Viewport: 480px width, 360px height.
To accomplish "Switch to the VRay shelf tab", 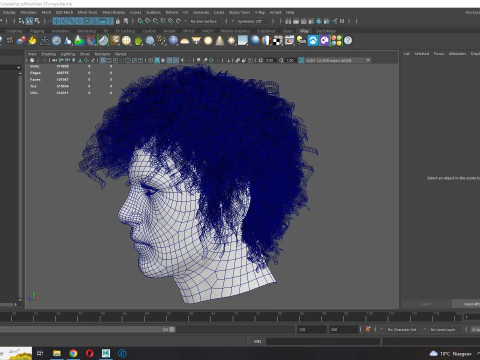I will tap(304, 31).
